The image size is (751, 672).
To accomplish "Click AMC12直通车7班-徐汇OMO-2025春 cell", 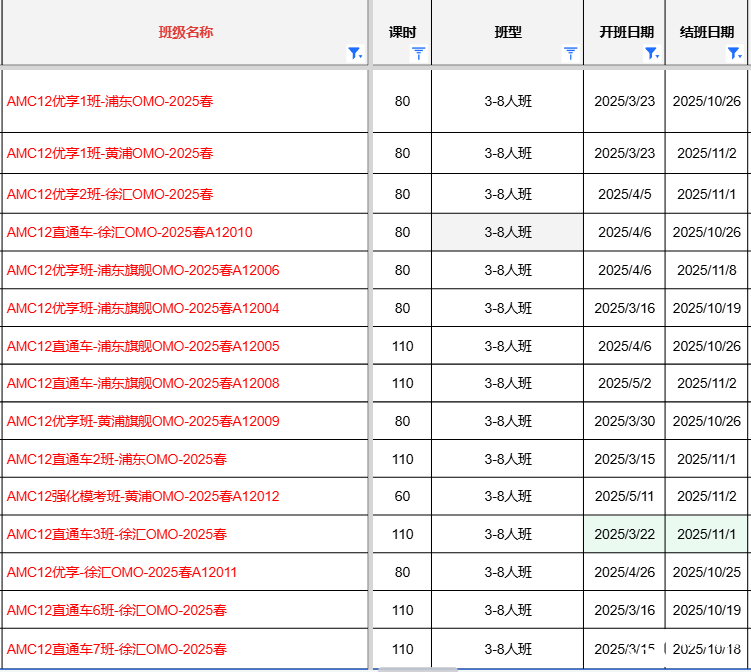I will [185, 649].
